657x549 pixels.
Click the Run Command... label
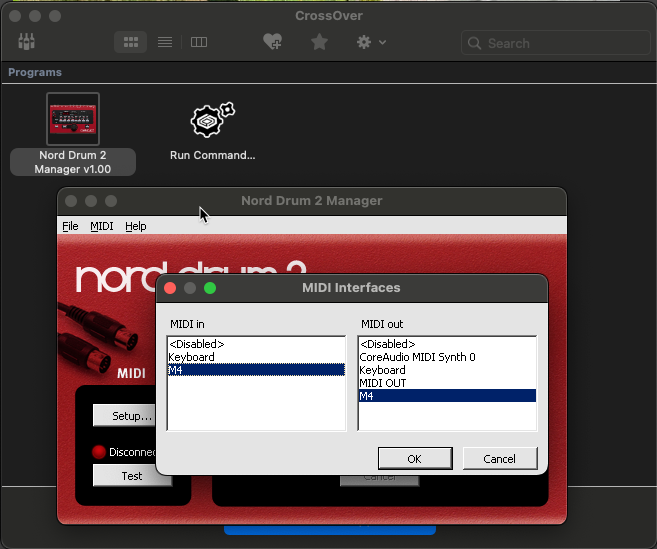coord(212,155)
